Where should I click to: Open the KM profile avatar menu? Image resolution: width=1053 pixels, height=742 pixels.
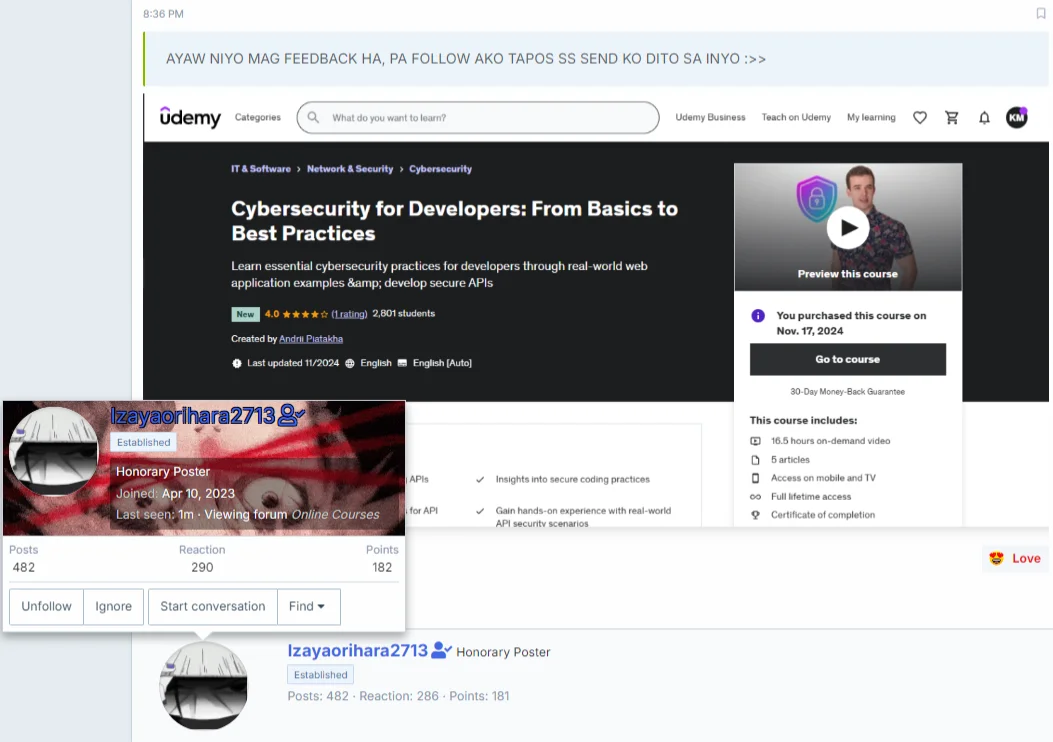pos(1016,118)
